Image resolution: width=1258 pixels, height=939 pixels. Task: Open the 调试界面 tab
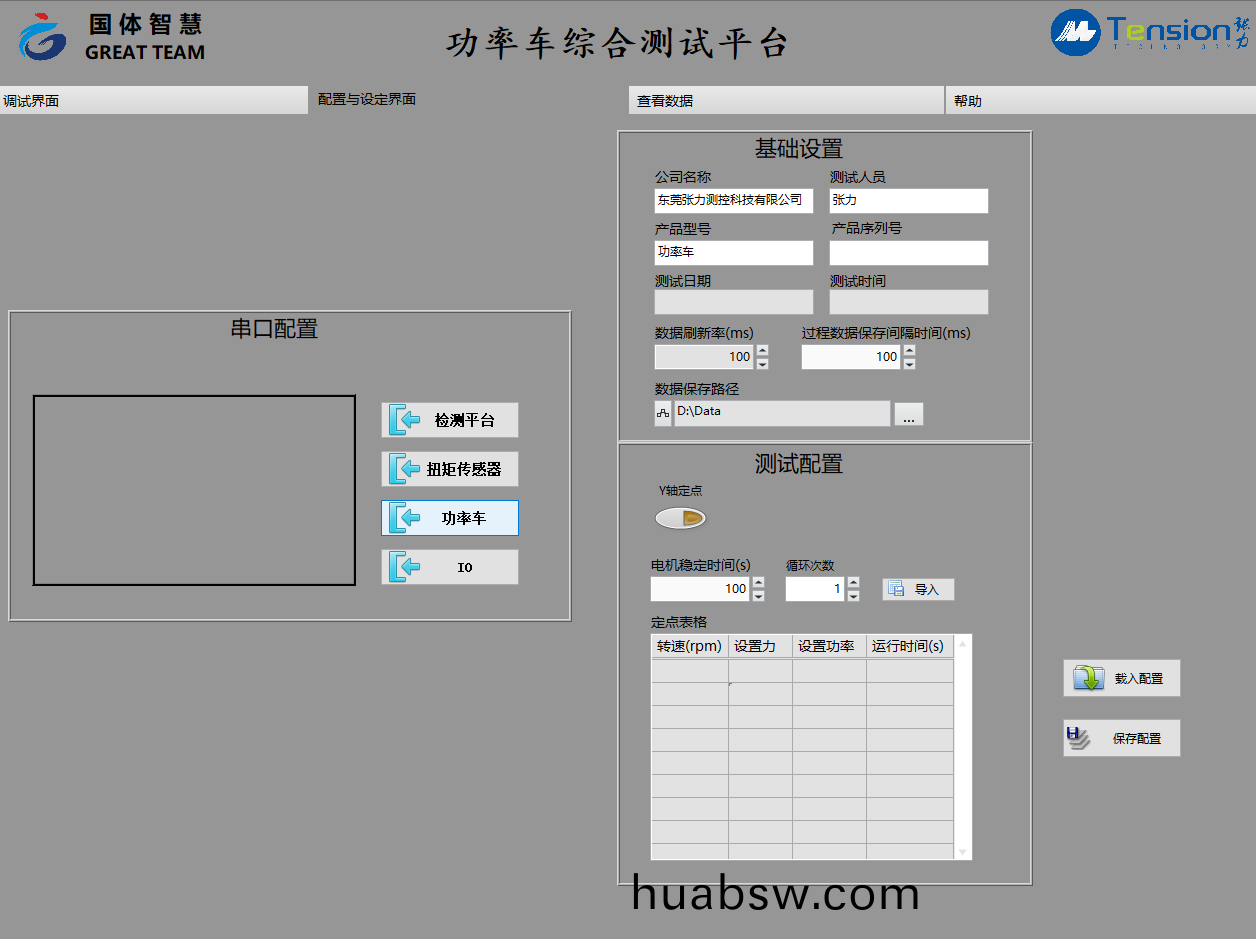pyautogui.click(x=153, y=100)
